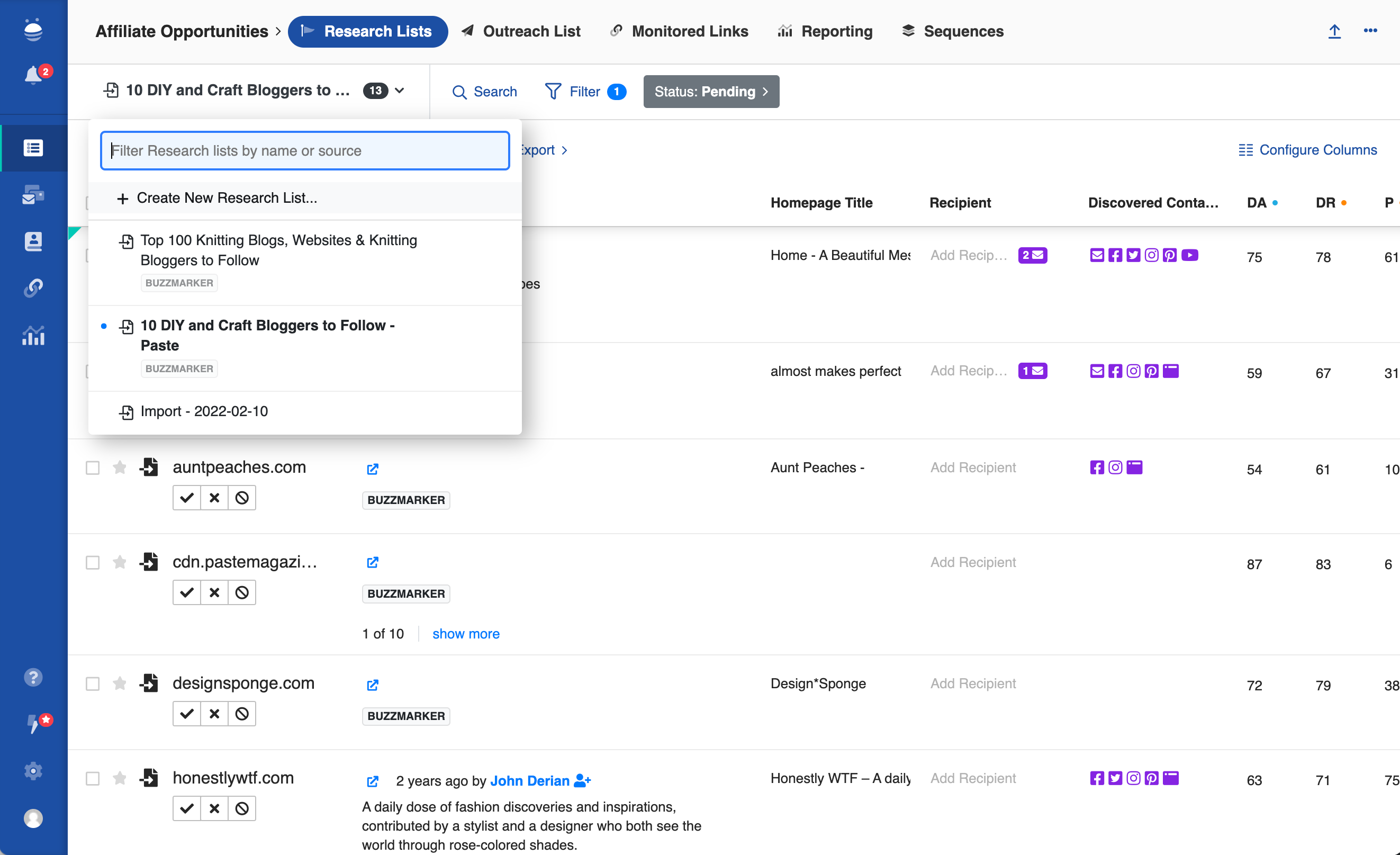Star the cdn.pastemagazine row
This screenshot has height=855, width=1400.
[x=119, y=563]
